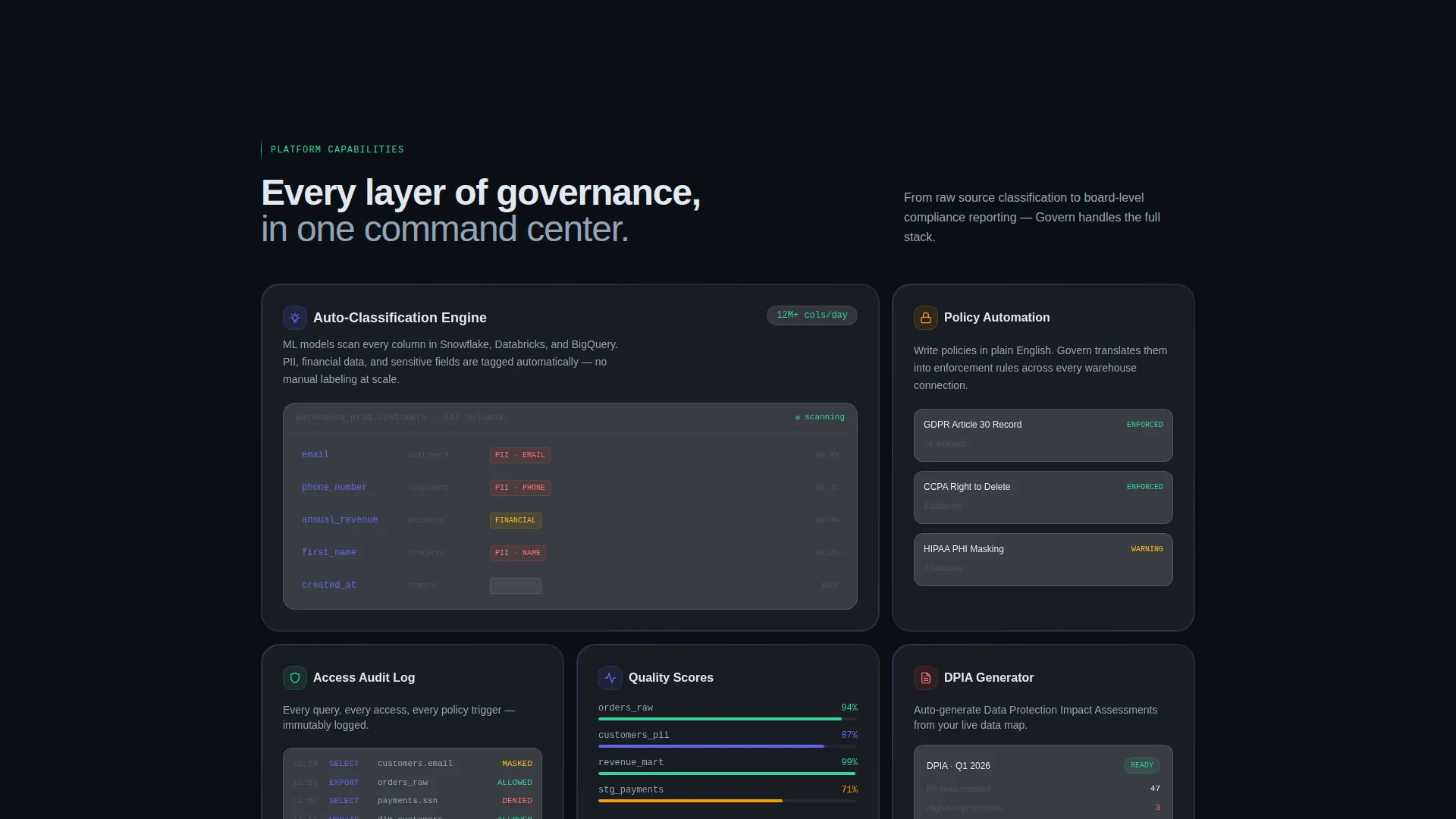Open the GDPR Article 30 Record policy card
This screenshot has width=1456, height=819.
[x=1043, y=435]
